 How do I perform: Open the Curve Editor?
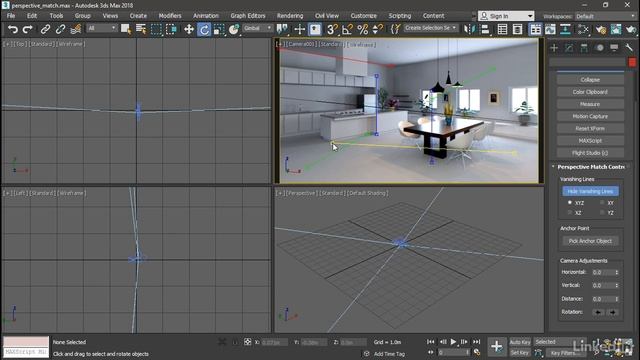tap(550, 29)
